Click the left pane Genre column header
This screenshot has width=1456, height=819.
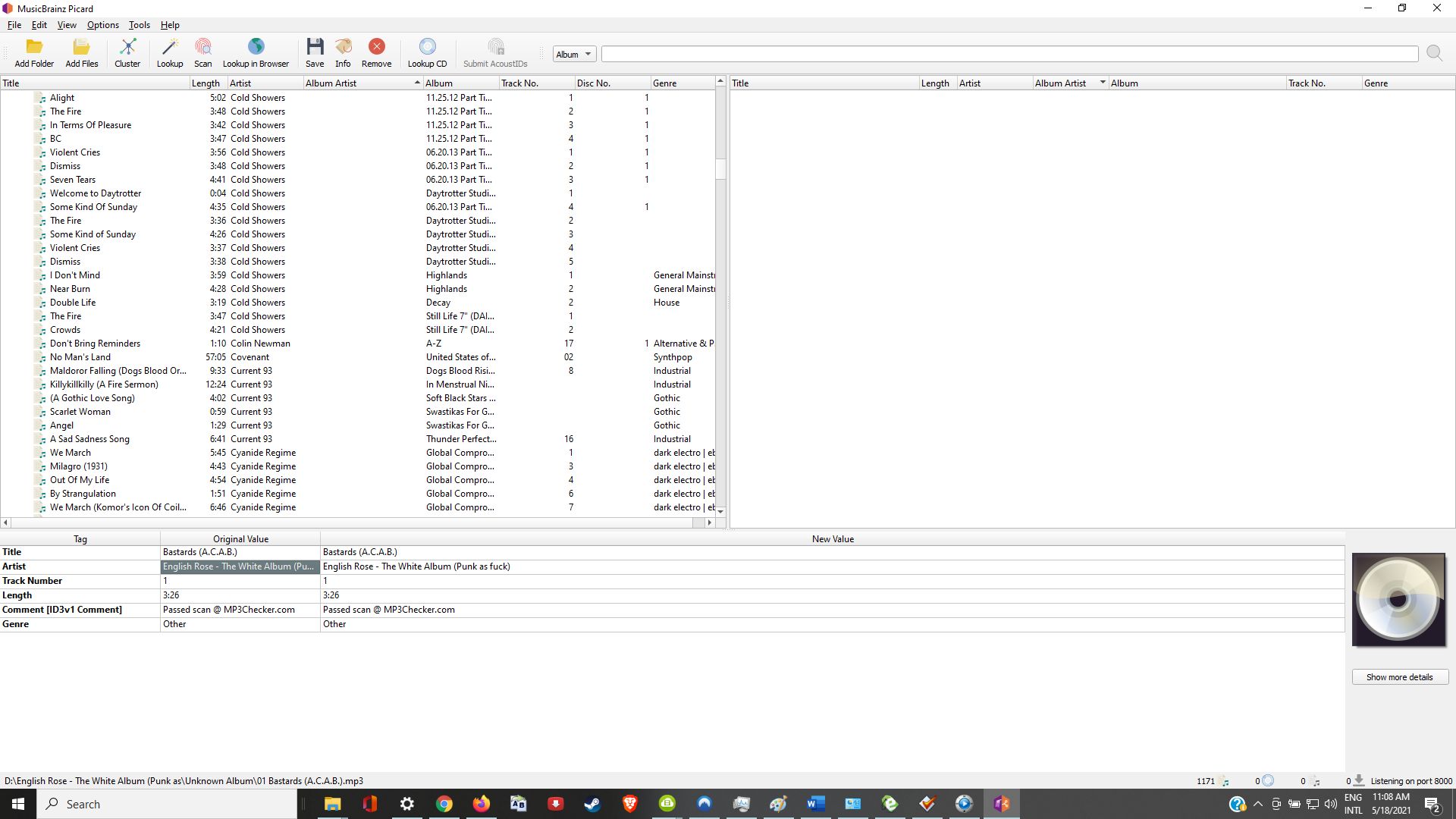coord(682,83)
